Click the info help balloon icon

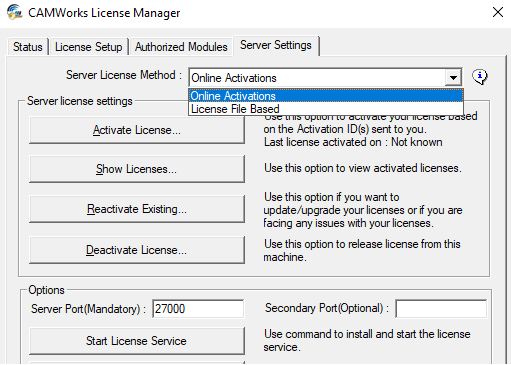click(x=480, y=77)
